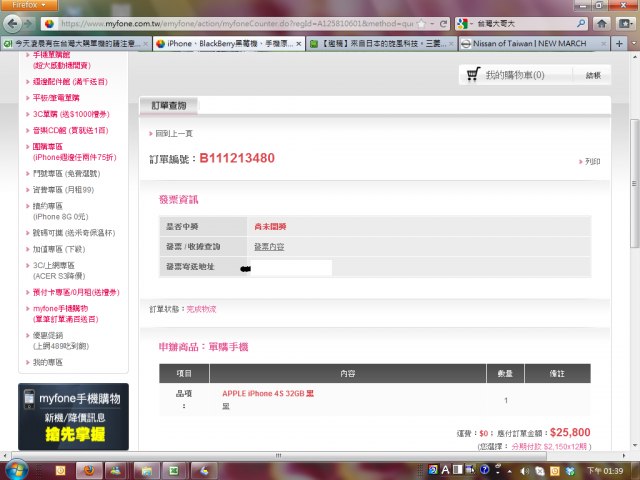Expand the address bar history dropdown arrow

(432, 24)
